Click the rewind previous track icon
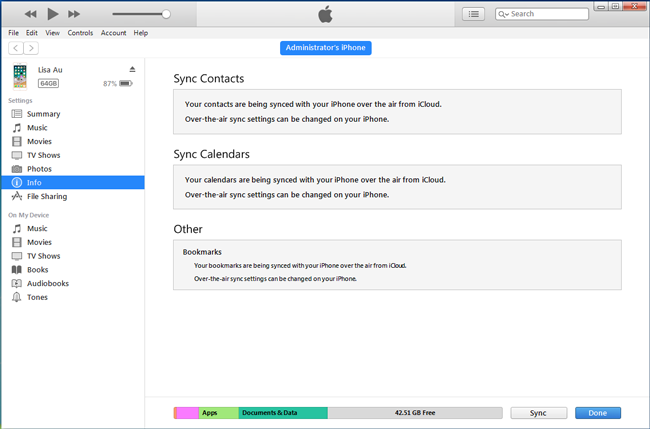The width and height of the screenshot is (650, 429). click(31, 14)
